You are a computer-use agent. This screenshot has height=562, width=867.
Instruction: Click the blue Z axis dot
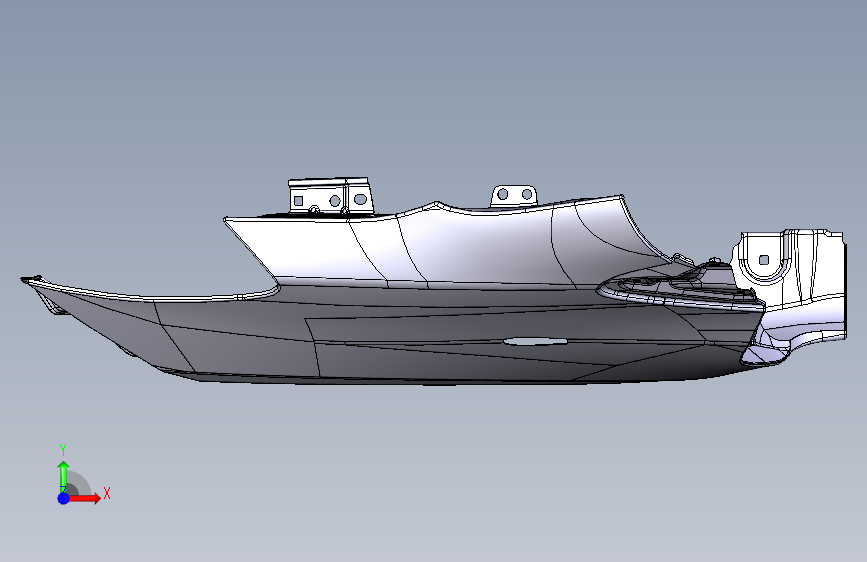coord(63,498)
